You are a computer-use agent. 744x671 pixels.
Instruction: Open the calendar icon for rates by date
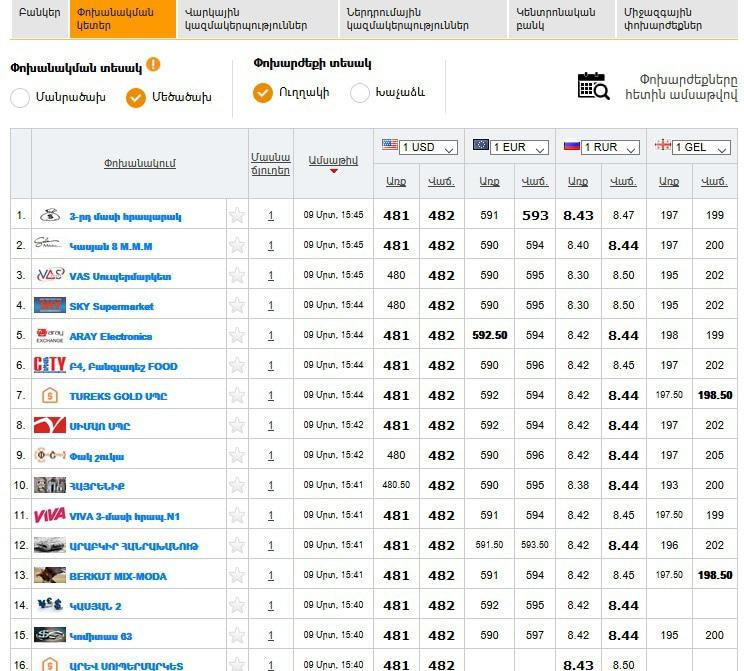tap(593, 86)
